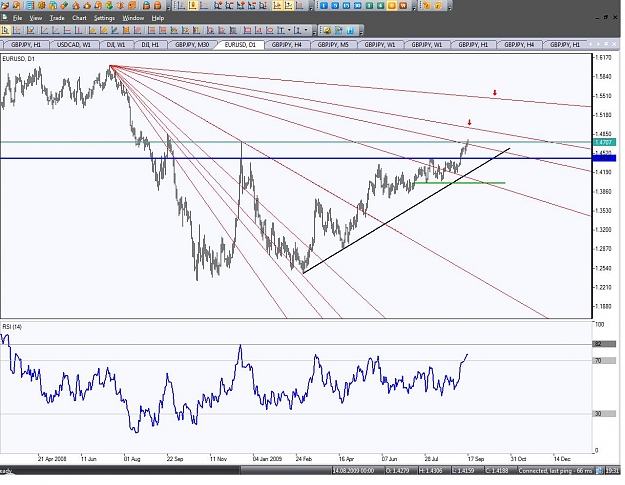Choose the rectangle shape drawing tool
Viewport: 625px width, 485px height.
click(x=247, y=30)
